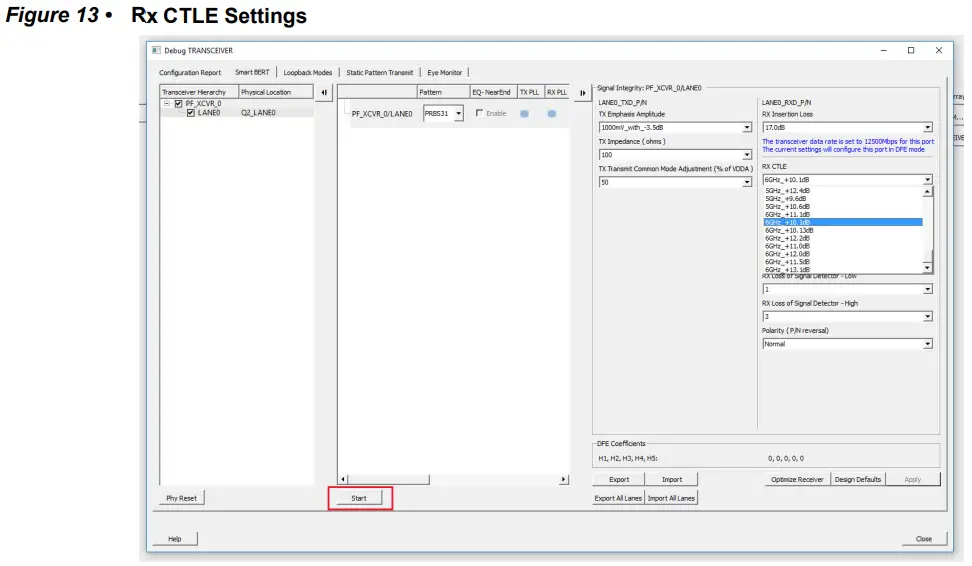Select 6GHz_+13.1dB CTLE option
The width and height of the screenshot is (972, 566).
pos(843,270)
